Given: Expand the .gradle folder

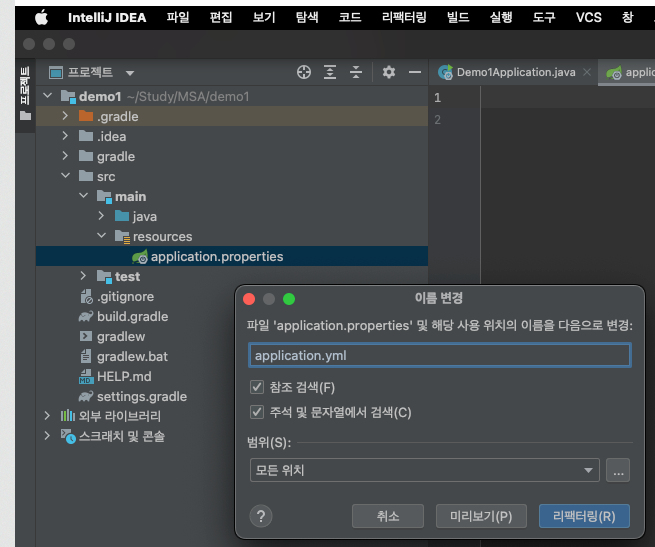Looking at the screenshot, I should (65, 116).
